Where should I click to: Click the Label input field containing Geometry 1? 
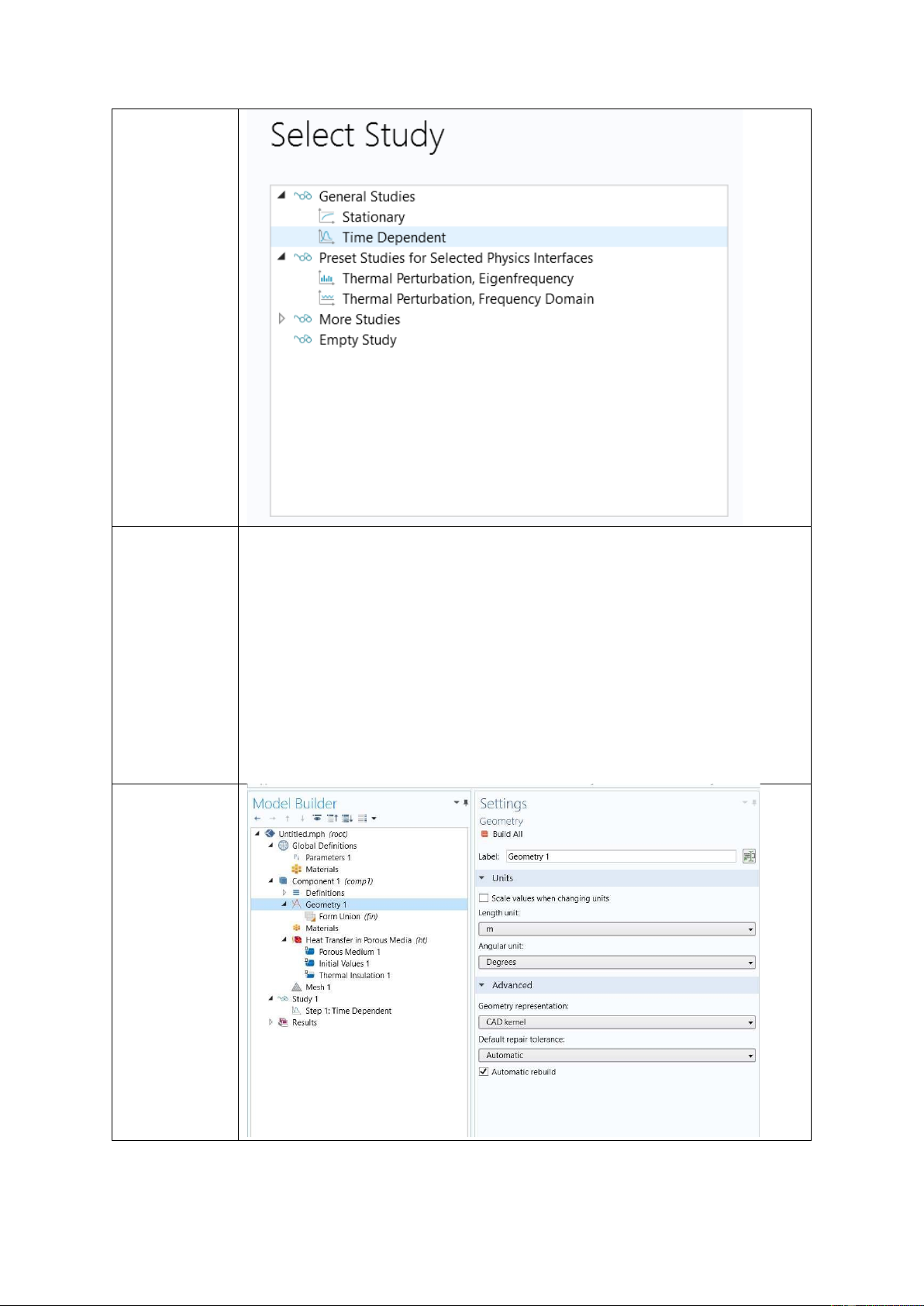(620, 856)
